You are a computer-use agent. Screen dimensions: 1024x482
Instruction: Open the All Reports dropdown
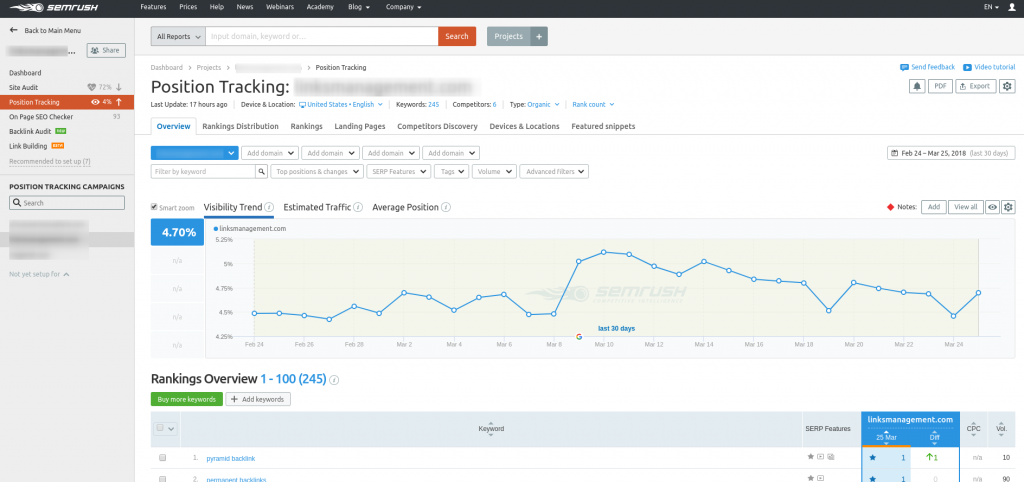(178, 37)
